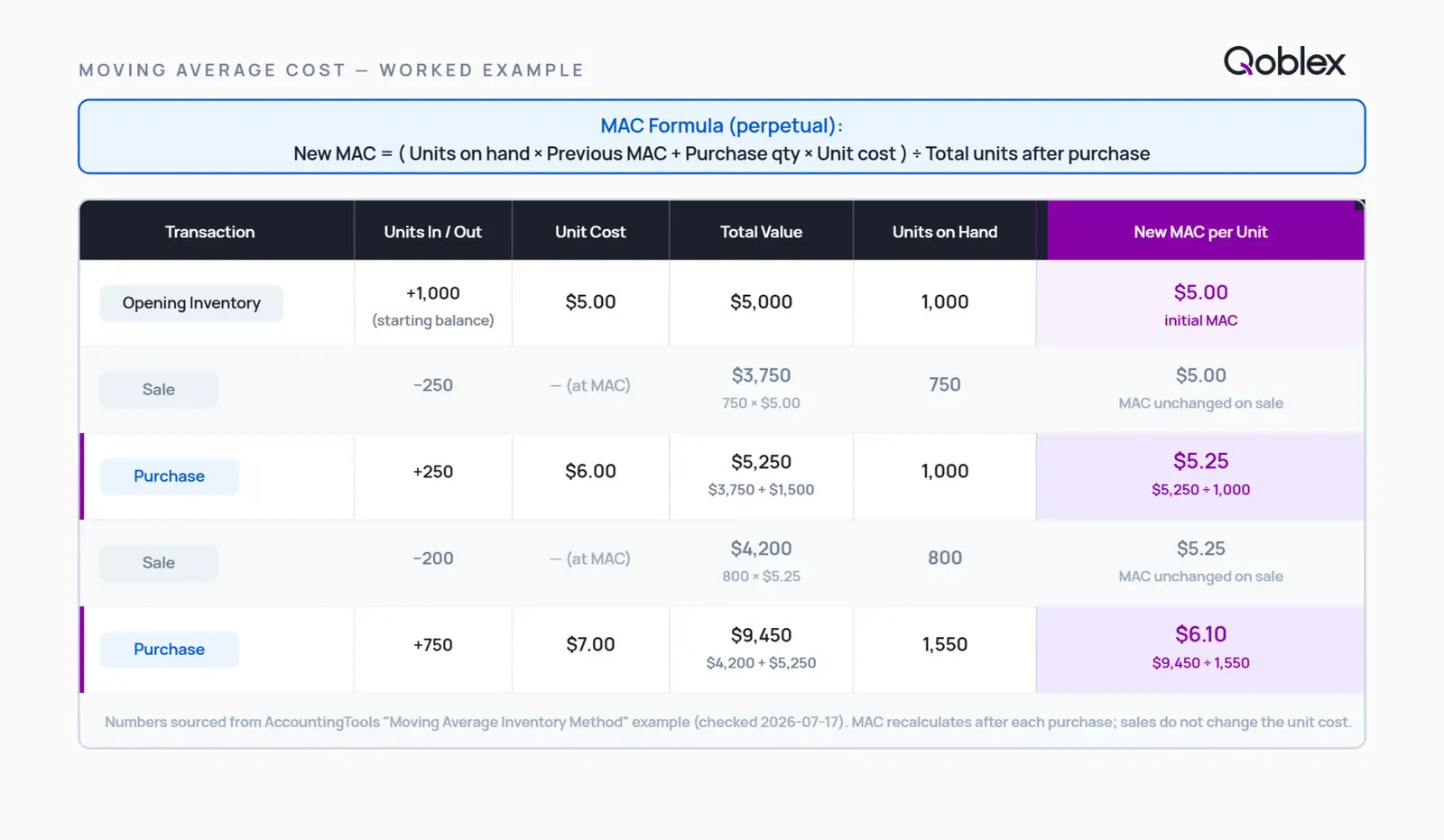
Task: Click the 'New MAC =' formula line
Action: point(722,153)
